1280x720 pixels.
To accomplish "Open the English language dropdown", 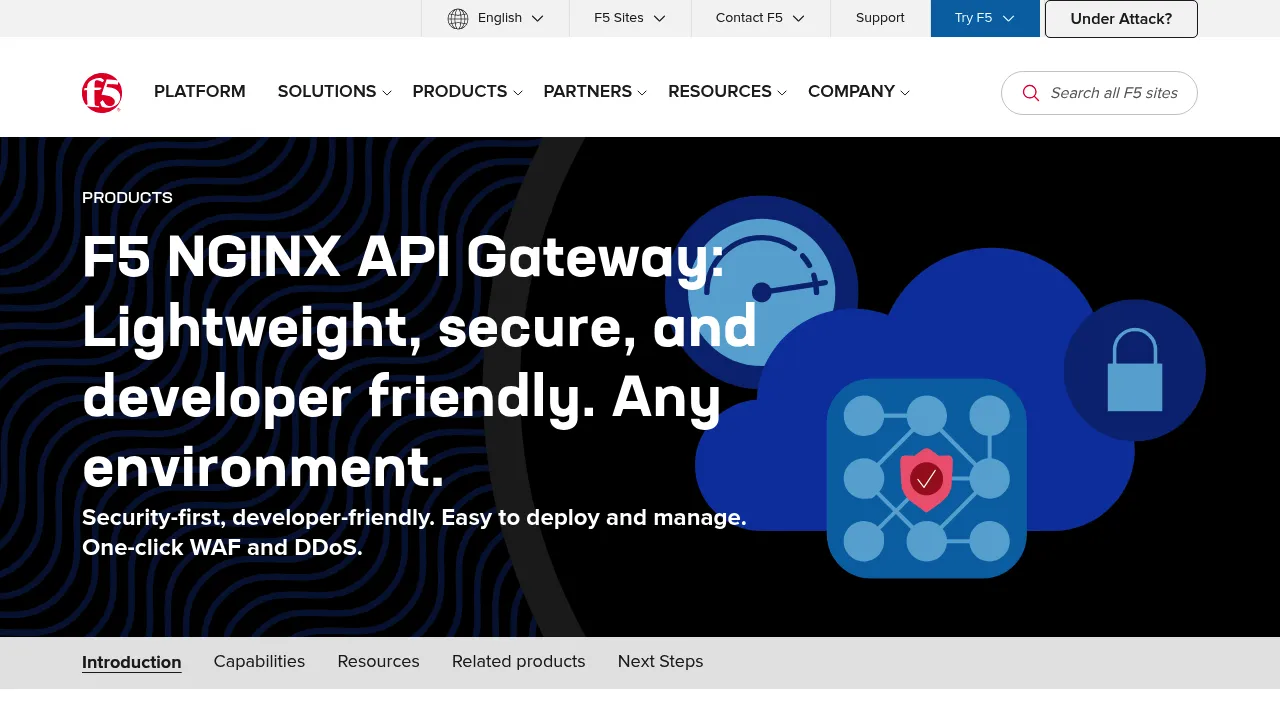I will tap(496, 18).
